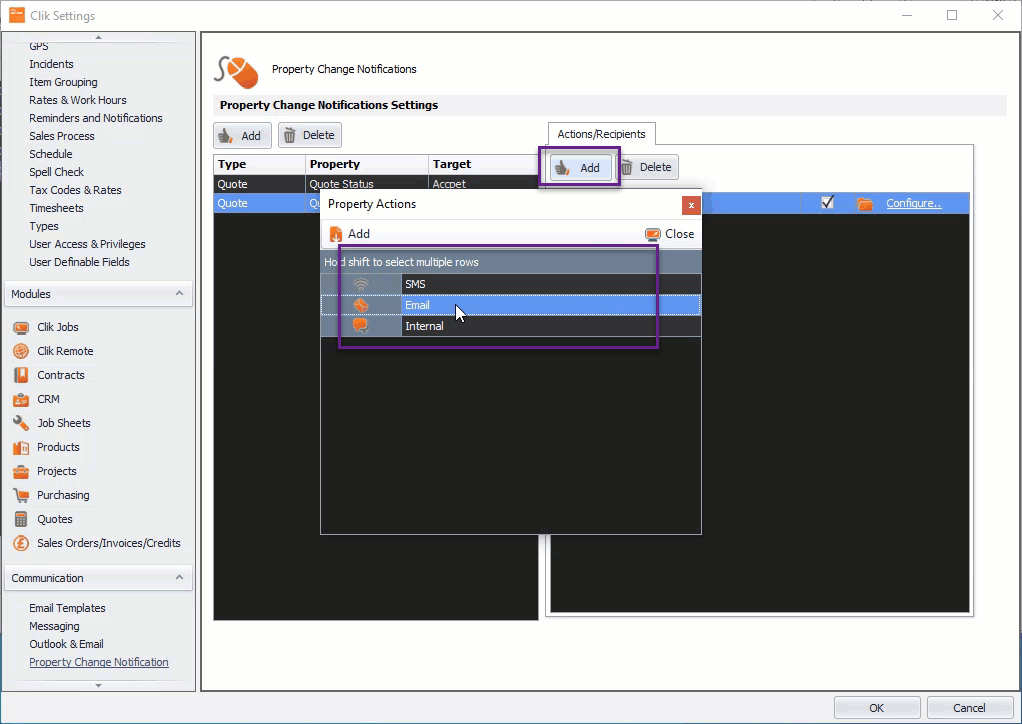The image size is (1022, 724).
Task: Click the orange folder icon beside Configure
Action: point(864,203)
